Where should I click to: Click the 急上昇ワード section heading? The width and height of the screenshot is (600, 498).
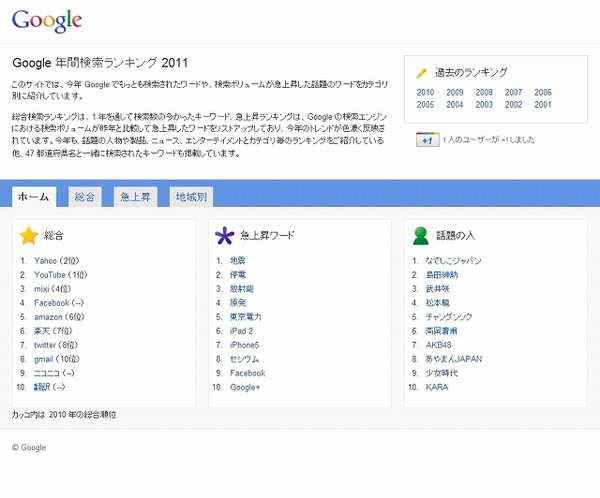(267, 235)
